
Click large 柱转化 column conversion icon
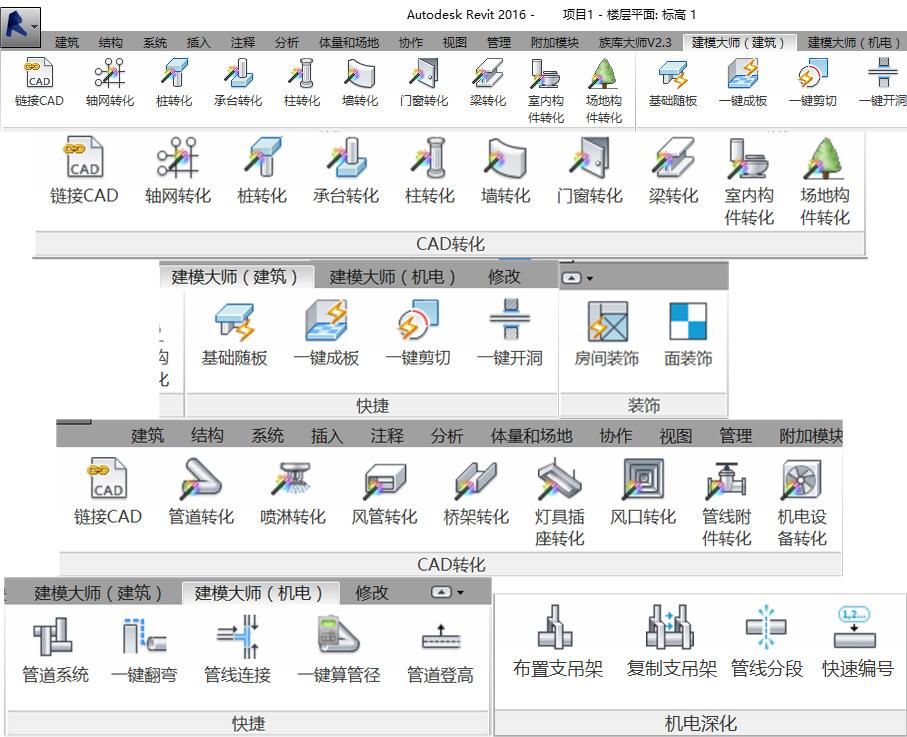click(x=429, y=157)
